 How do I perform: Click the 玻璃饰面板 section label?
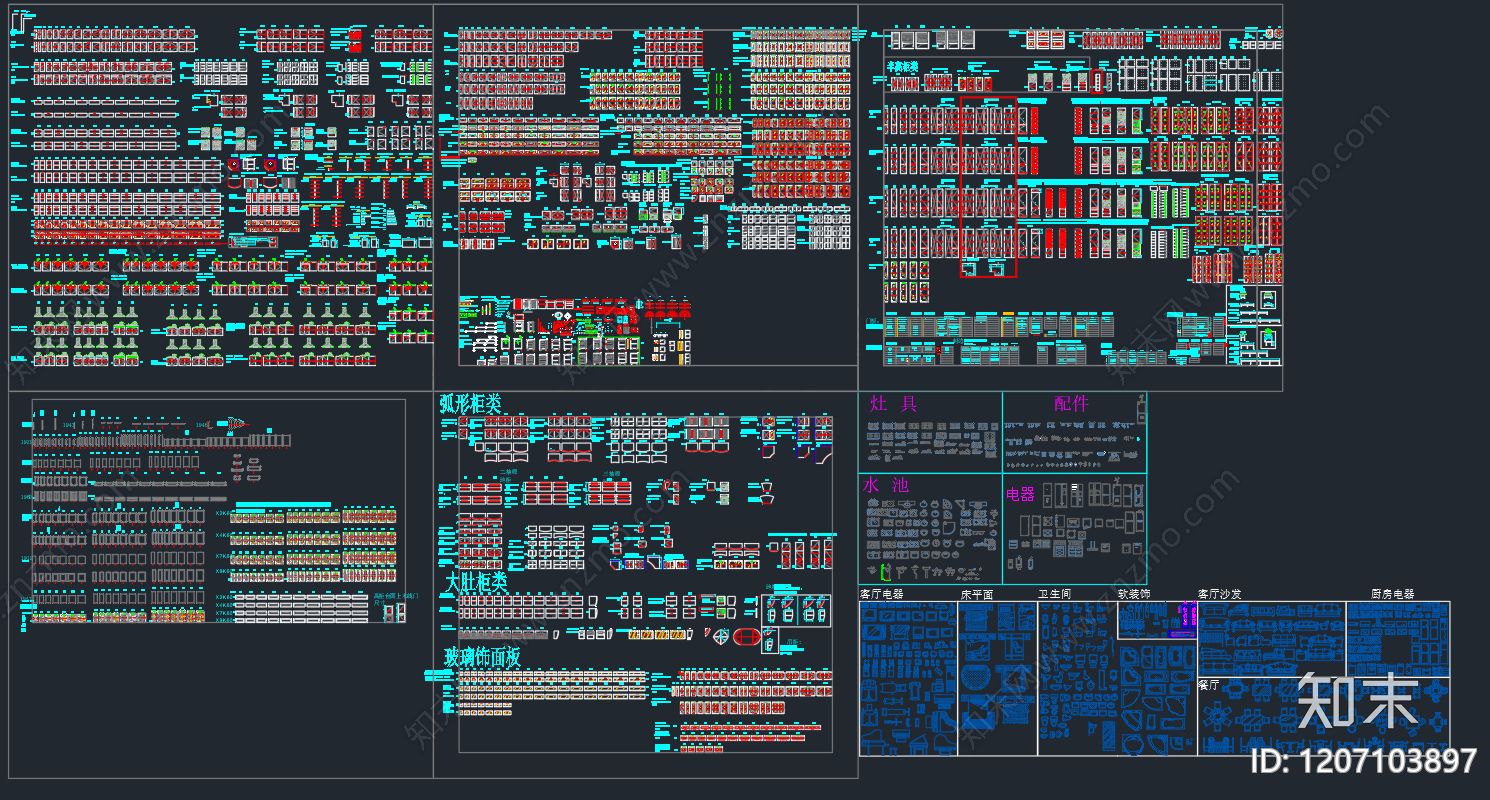[482, 657]
